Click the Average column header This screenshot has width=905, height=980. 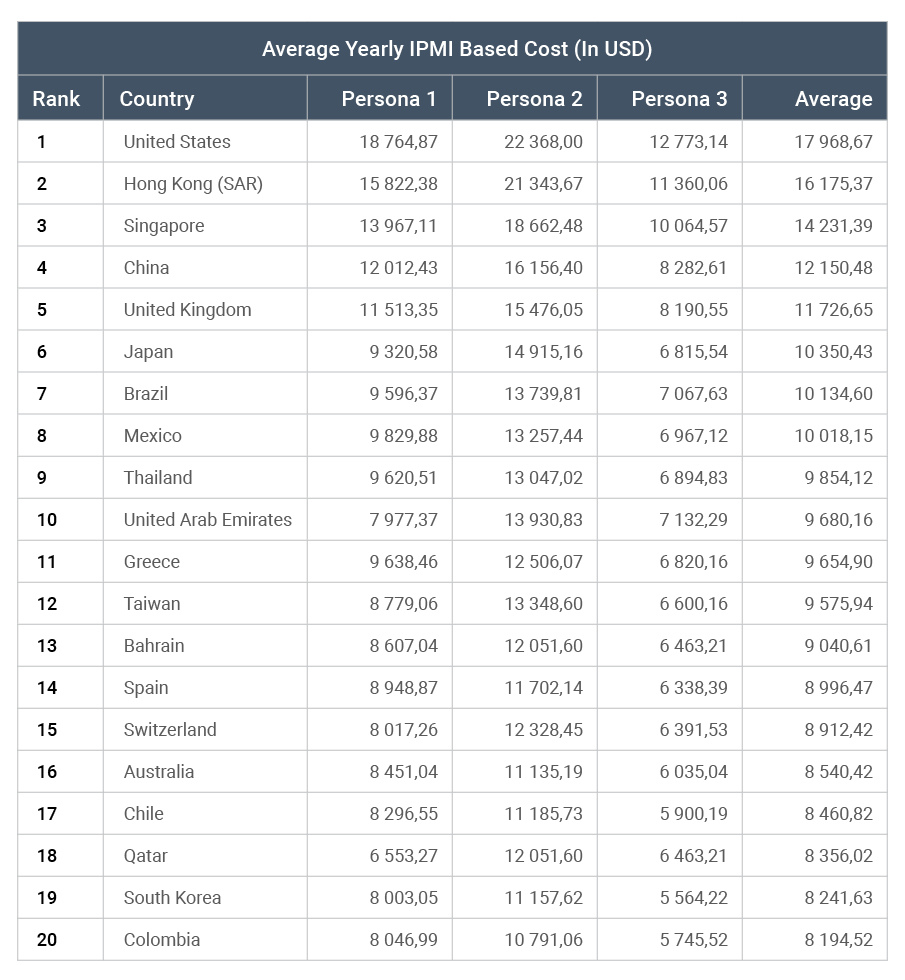click(833, 99)
